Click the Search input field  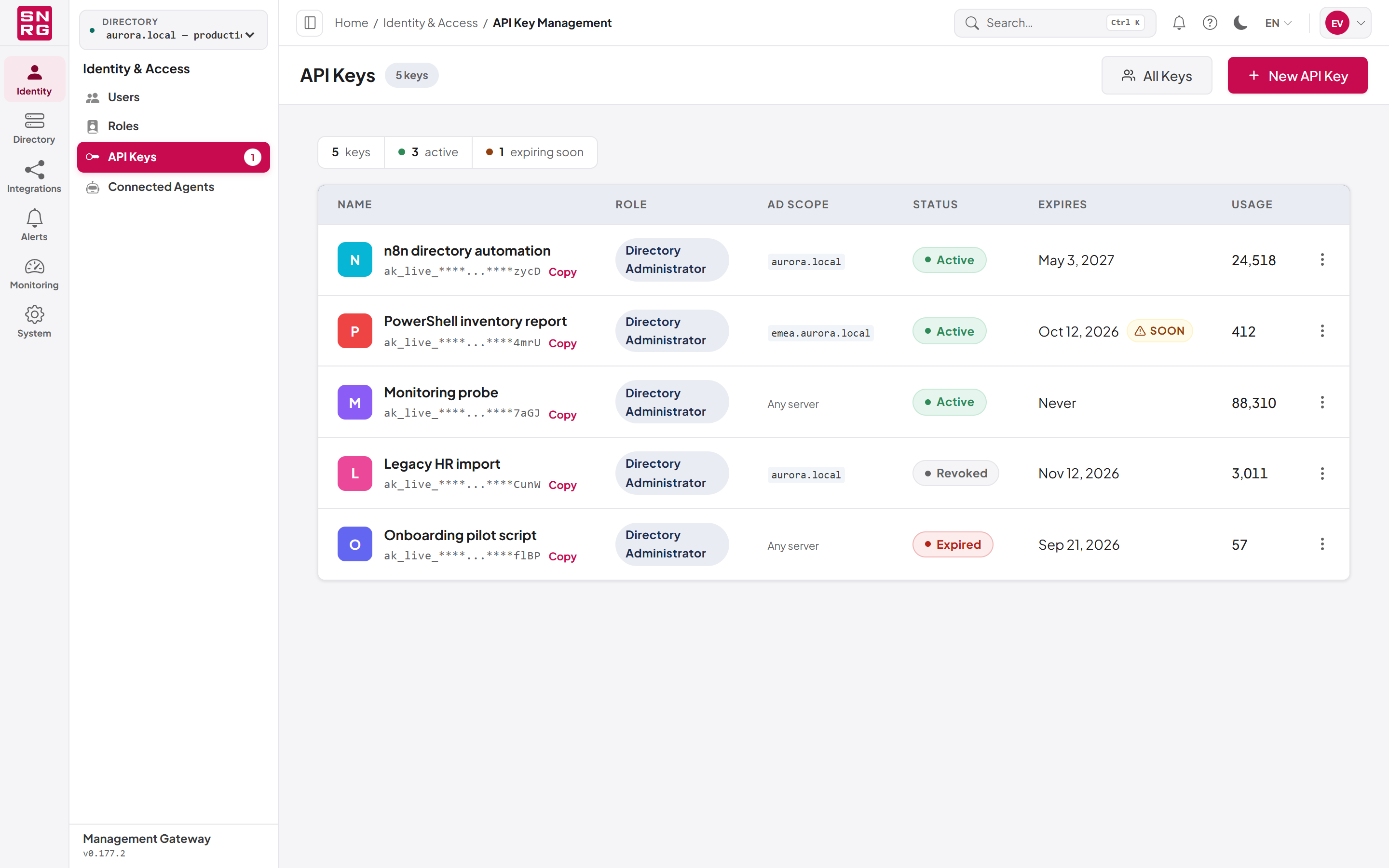pyautogui.click(x=1054, y=23)
